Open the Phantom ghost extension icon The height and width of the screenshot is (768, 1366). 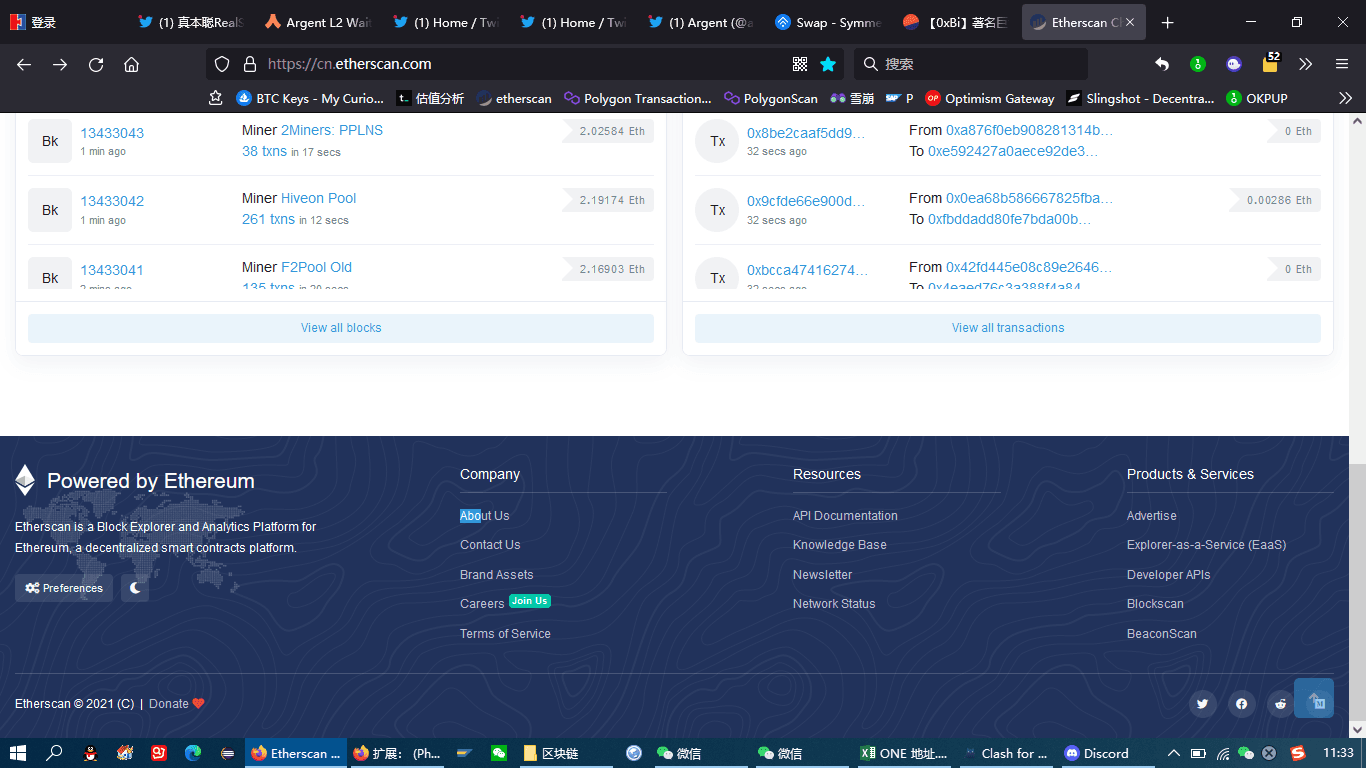(1234, 64)
